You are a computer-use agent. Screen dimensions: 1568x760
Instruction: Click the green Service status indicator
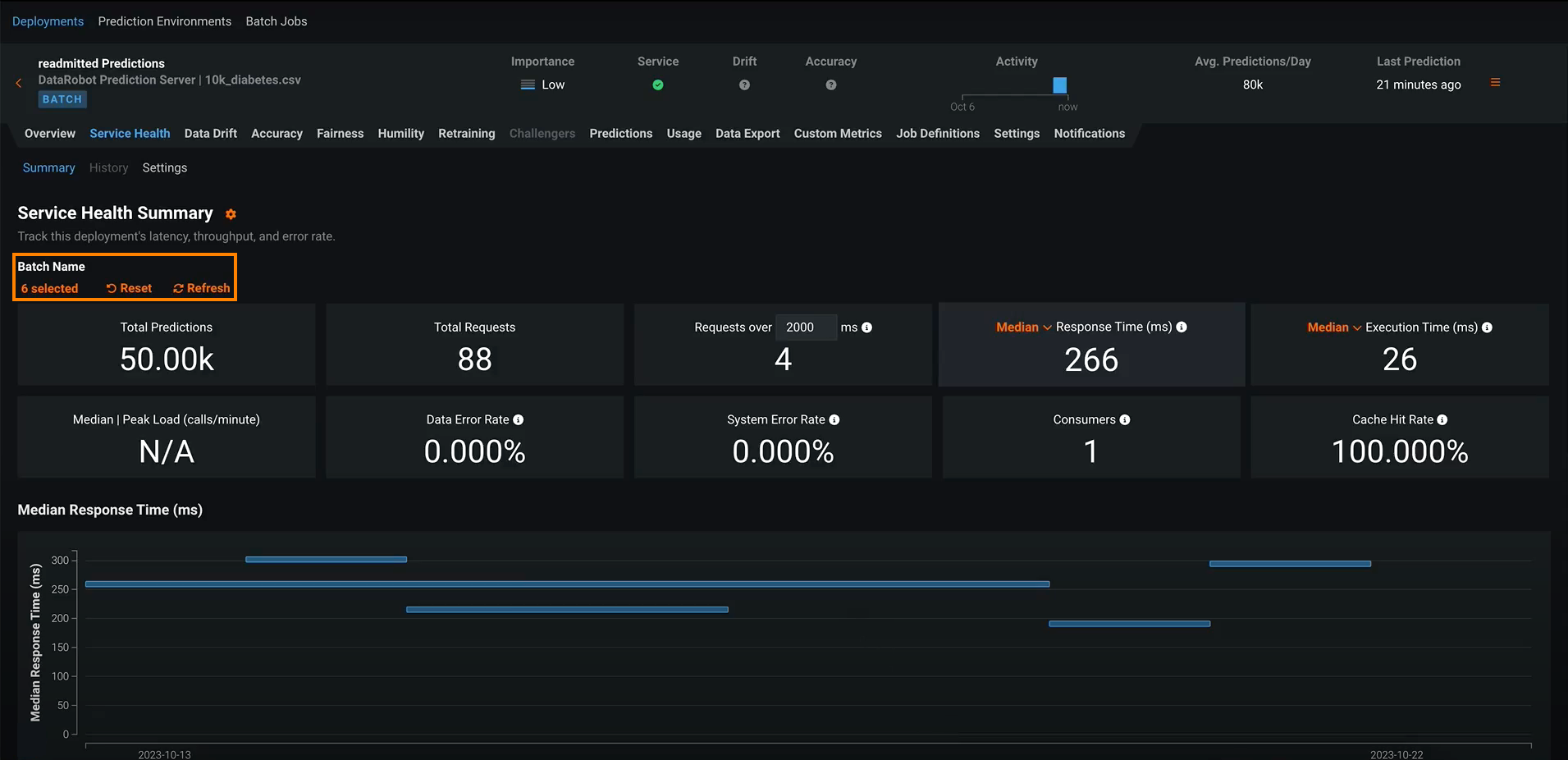pos(657,85)
